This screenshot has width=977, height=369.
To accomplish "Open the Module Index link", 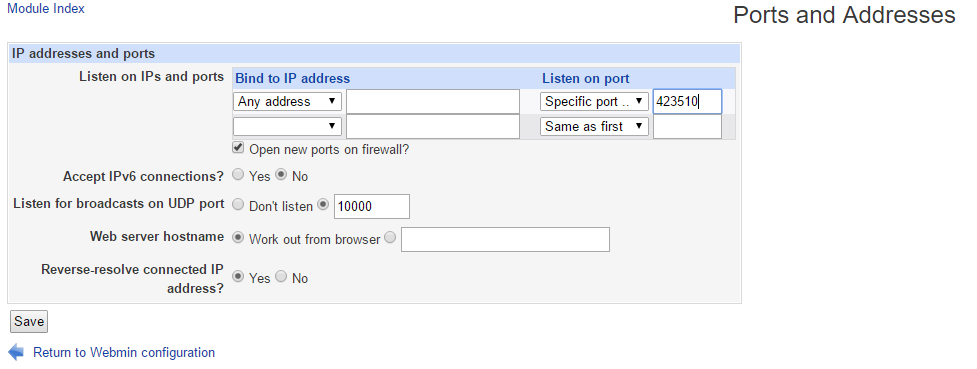I will 45,9.
